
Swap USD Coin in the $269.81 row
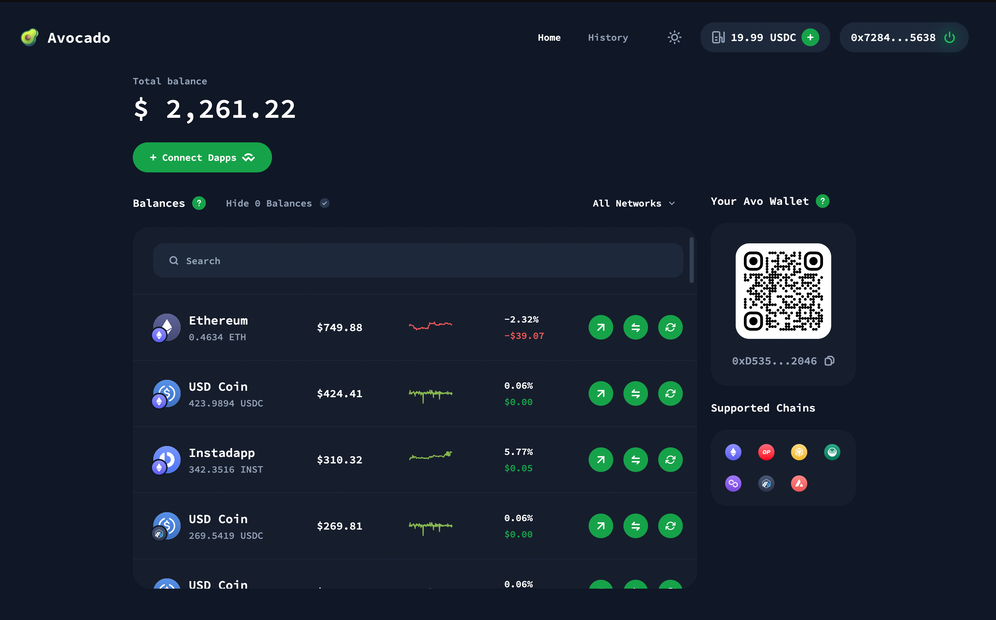click(x=635, y=525)
